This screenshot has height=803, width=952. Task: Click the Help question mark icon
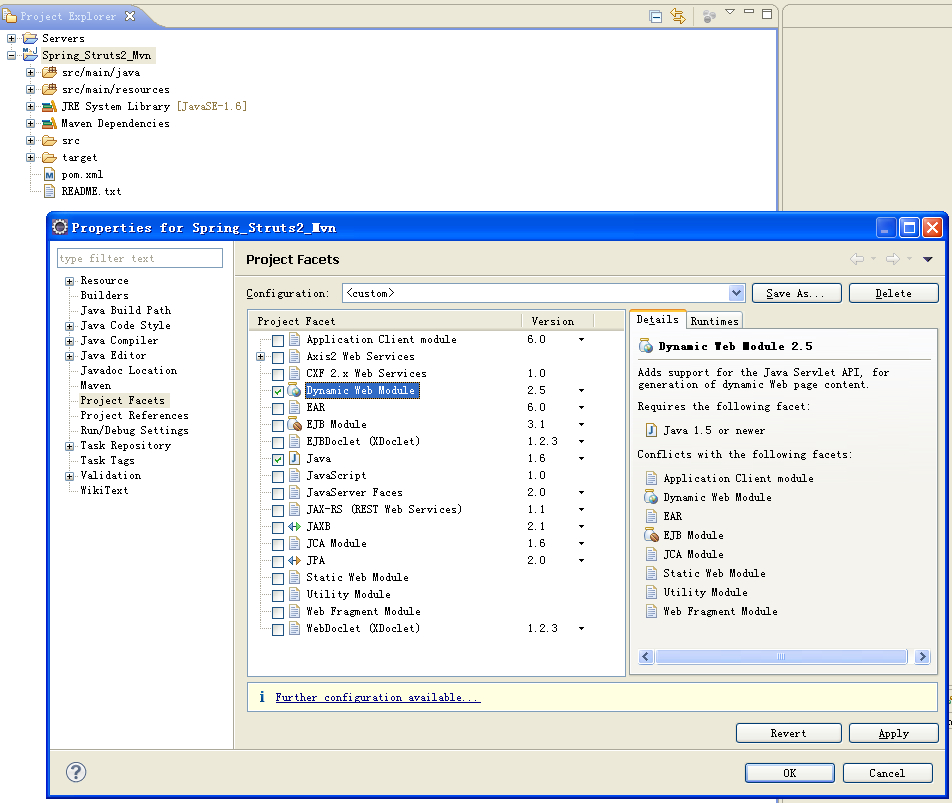76,772
